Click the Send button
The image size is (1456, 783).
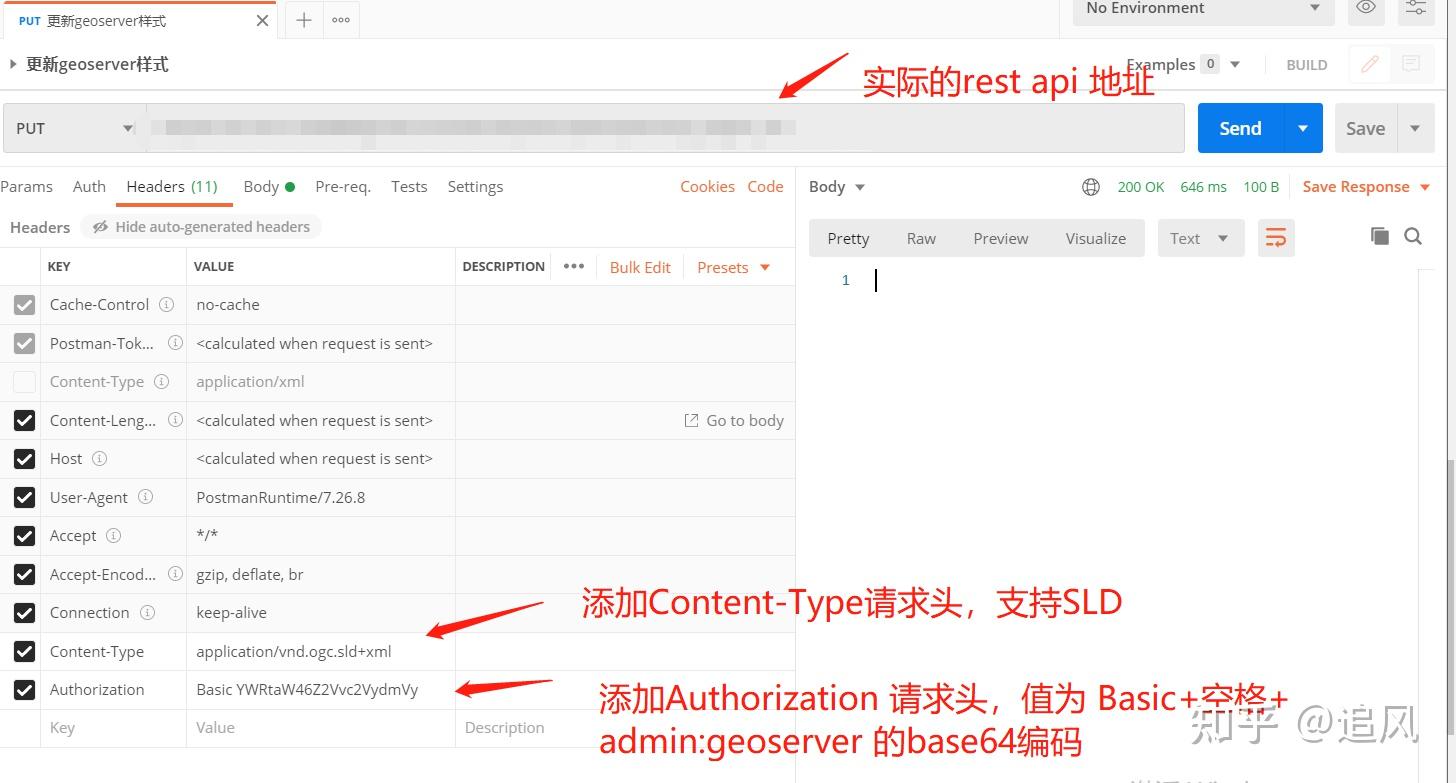tap(1239, 128)
